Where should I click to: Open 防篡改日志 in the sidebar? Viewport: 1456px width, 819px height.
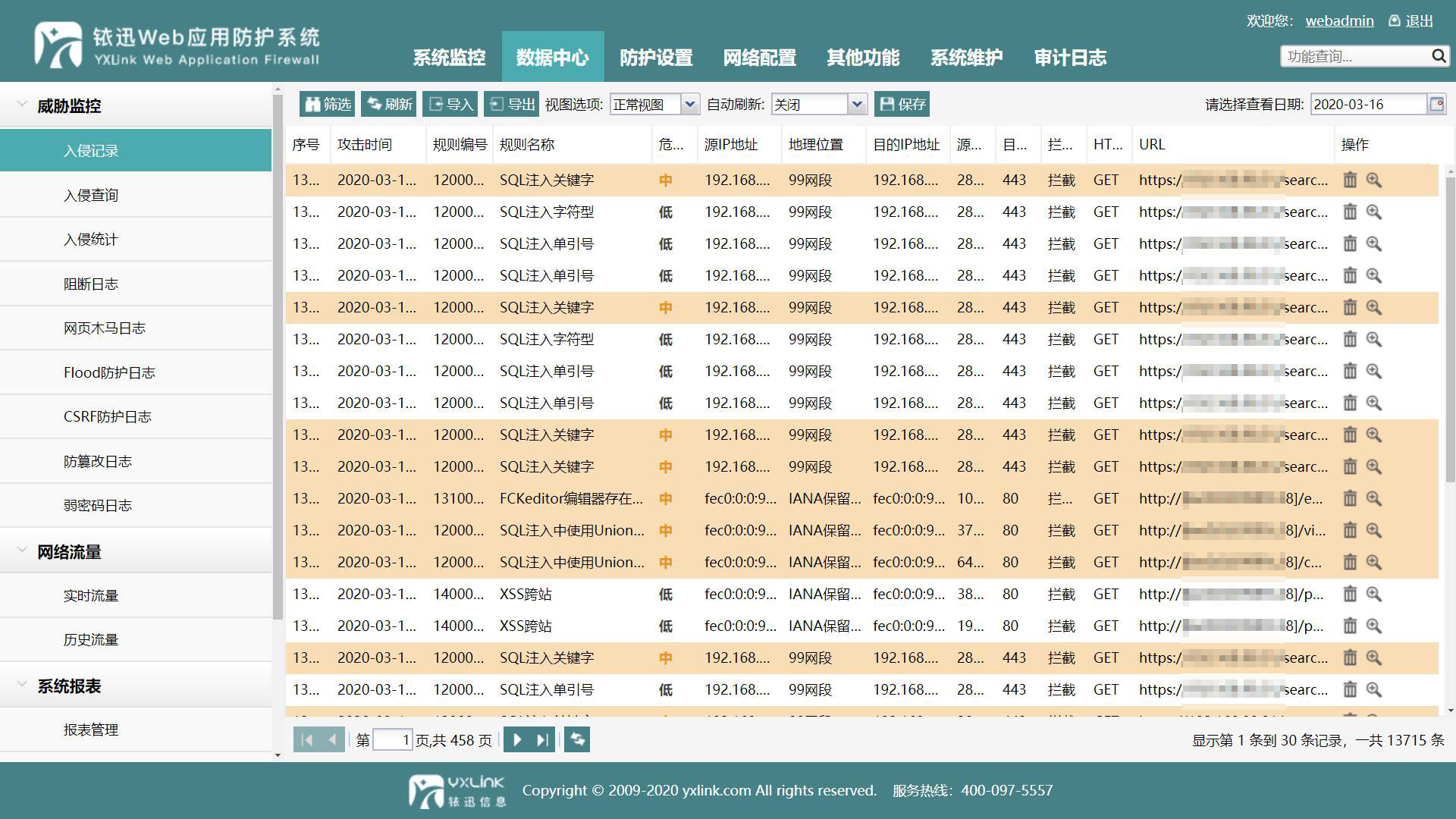[x=136, y=461]
